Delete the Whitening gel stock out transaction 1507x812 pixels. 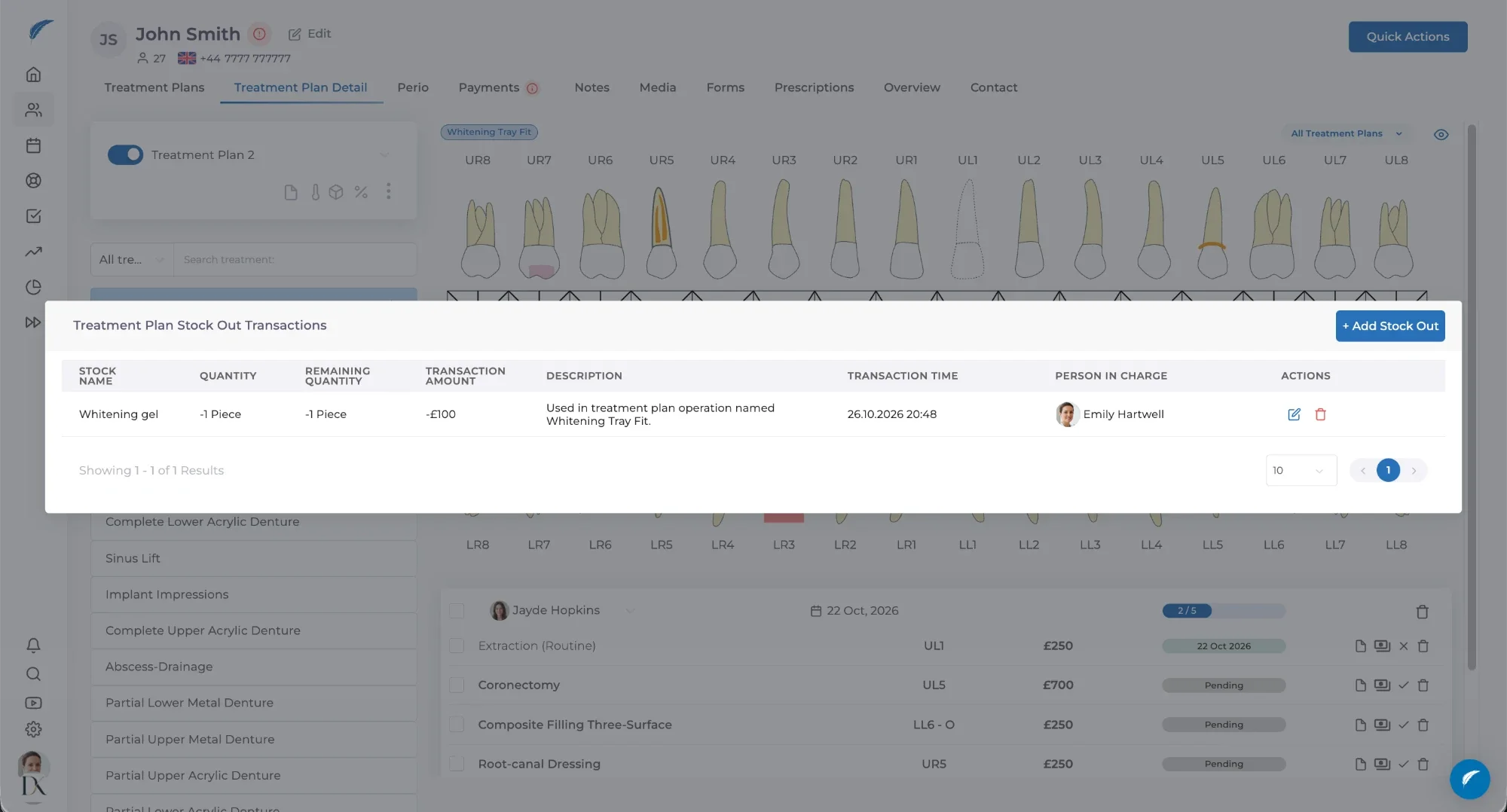(x=1320, y=414)
